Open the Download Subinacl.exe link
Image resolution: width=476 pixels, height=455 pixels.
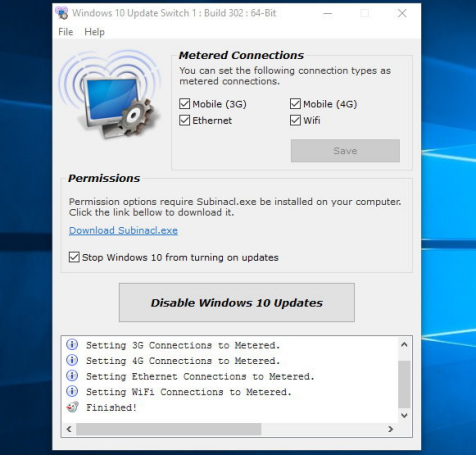click(x=123, y=230)
